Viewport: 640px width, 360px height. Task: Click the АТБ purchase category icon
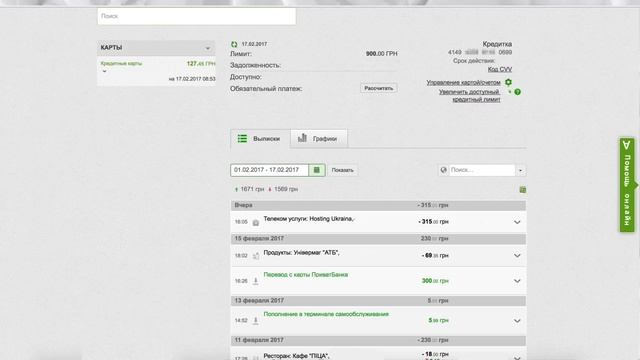256,256
